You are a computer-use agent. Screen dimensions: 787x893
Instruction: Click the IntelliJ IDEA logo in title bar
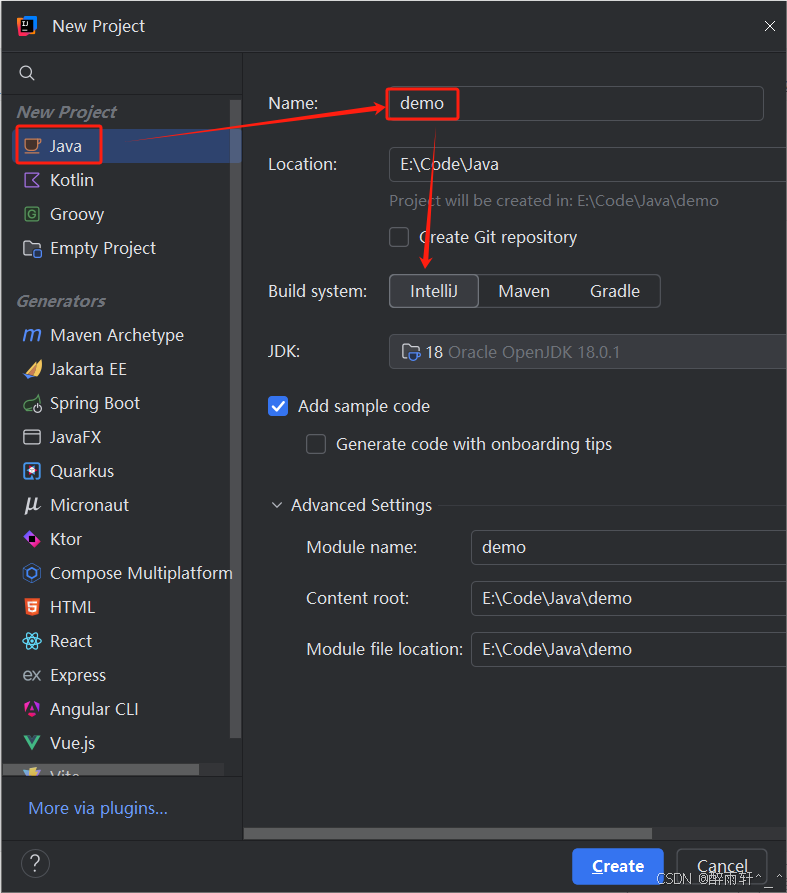27,26
